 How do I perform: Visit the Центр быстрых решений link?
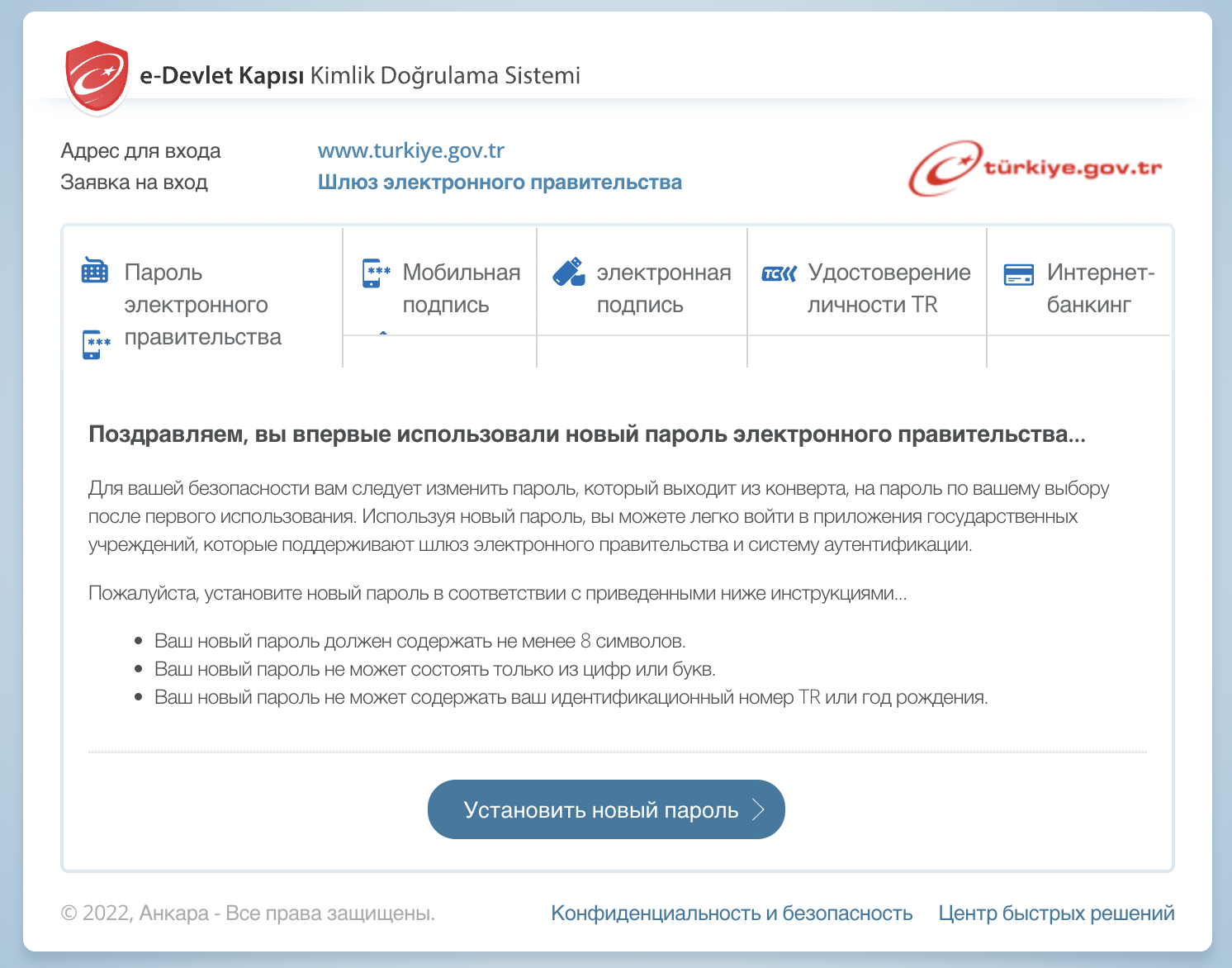coord(1055,913)
